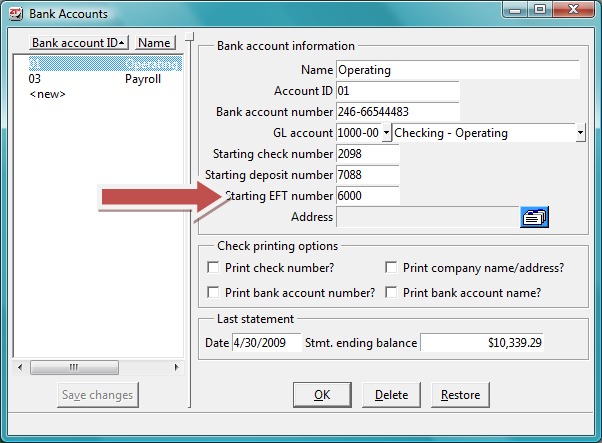Click the splitter handle beside the account list
The width and height of the screenshot is (602, 443).
pos(190,36)
